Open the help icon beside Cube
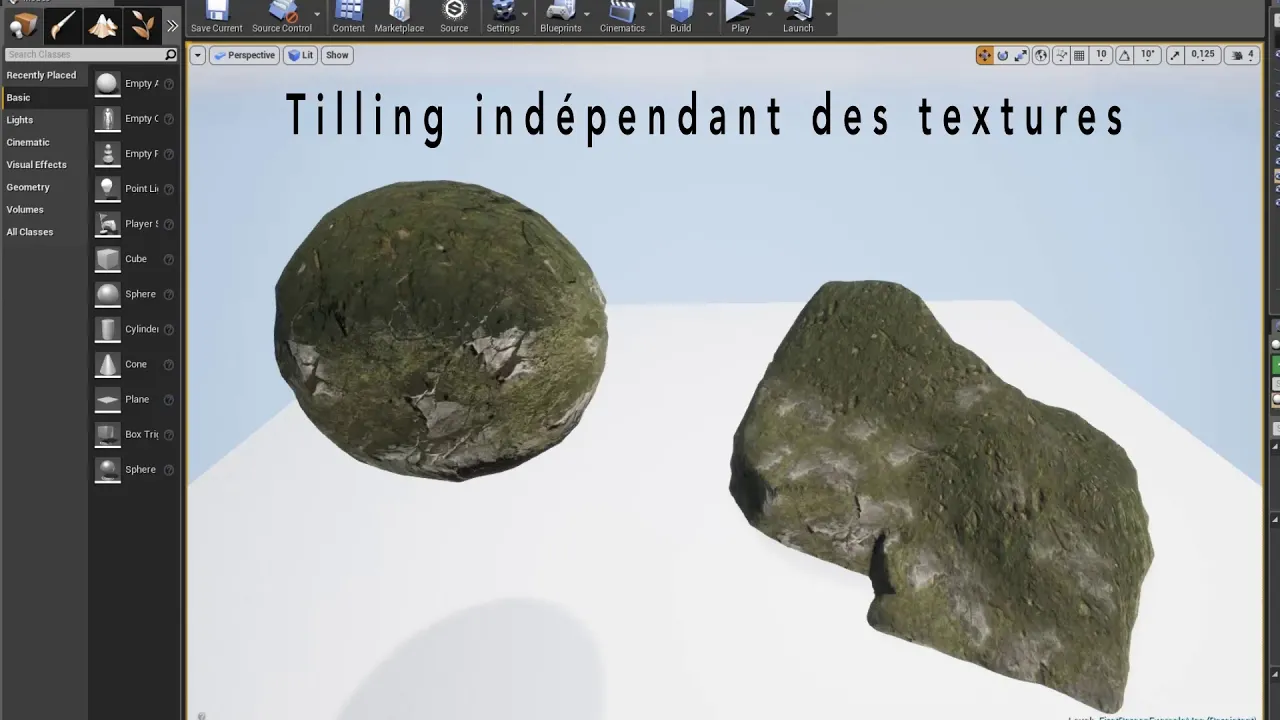This screenshot has width=1280, height=720. coord(168,259)
